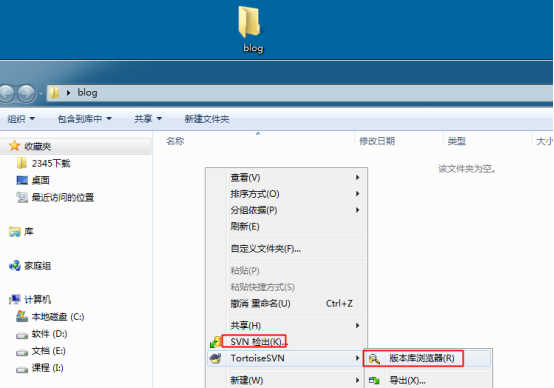
Task: Open the recent locations dropdown beside Forward
Action: pyautogui.click(x=41, y=94)
